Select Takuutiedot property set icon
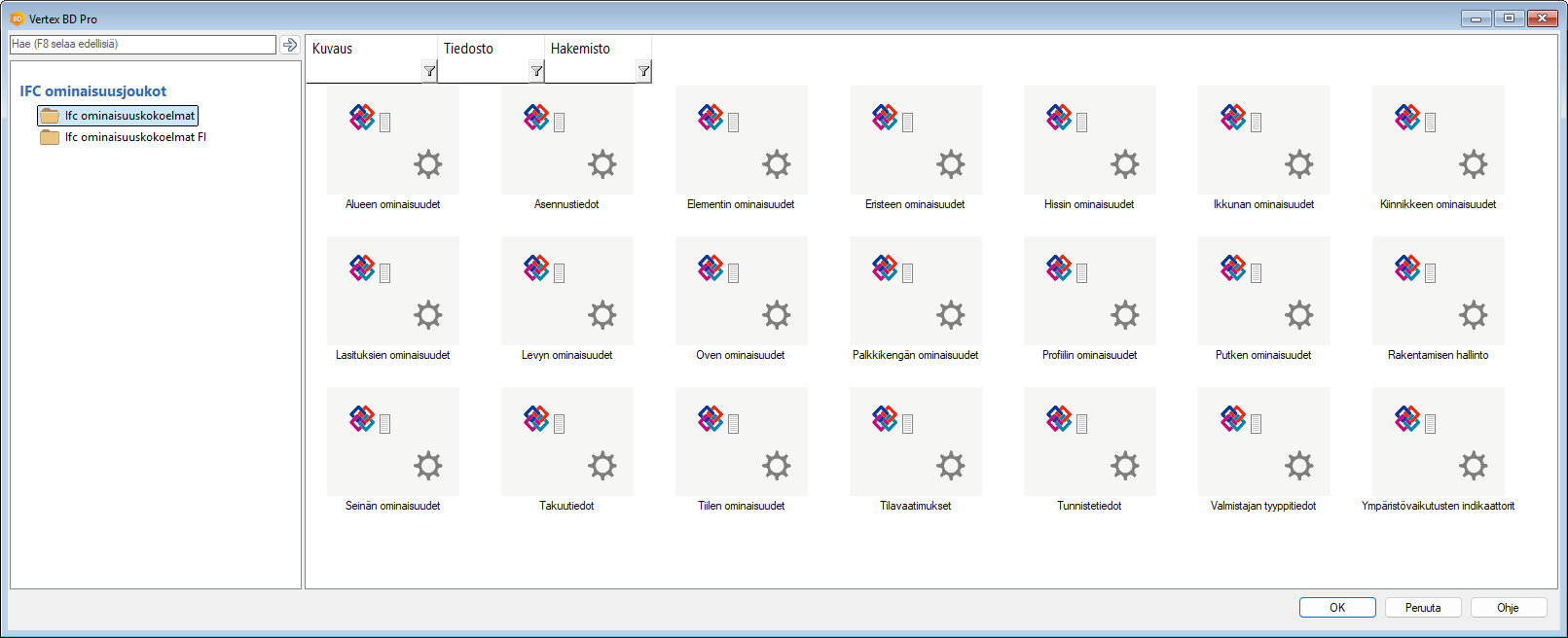 [567, 442]
